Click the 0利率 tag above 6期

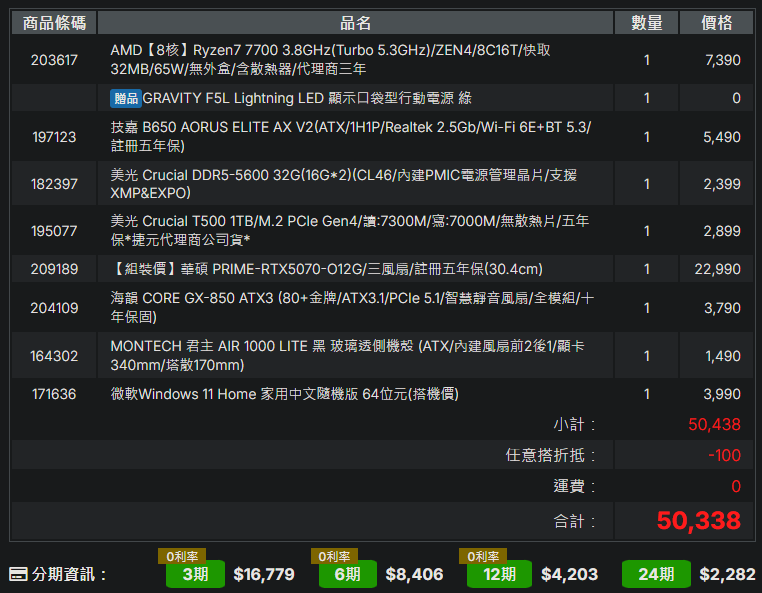coord(334,556)
